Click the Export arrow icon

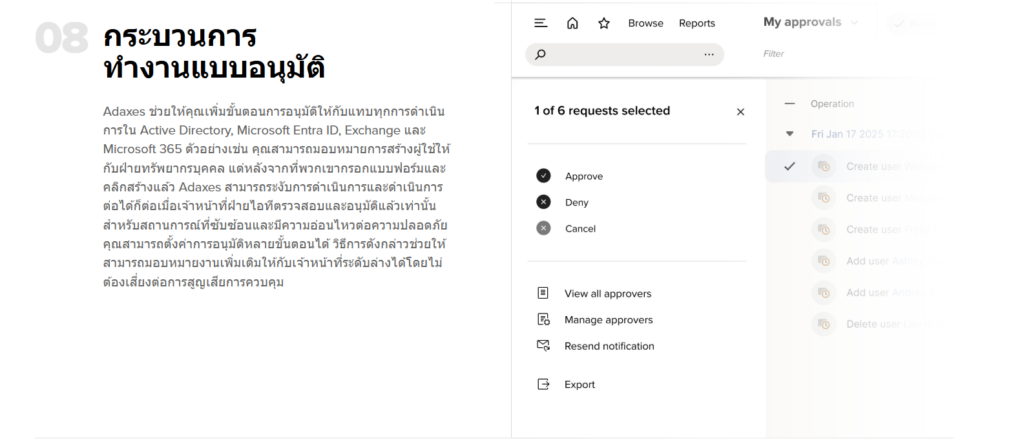[543, 384]
